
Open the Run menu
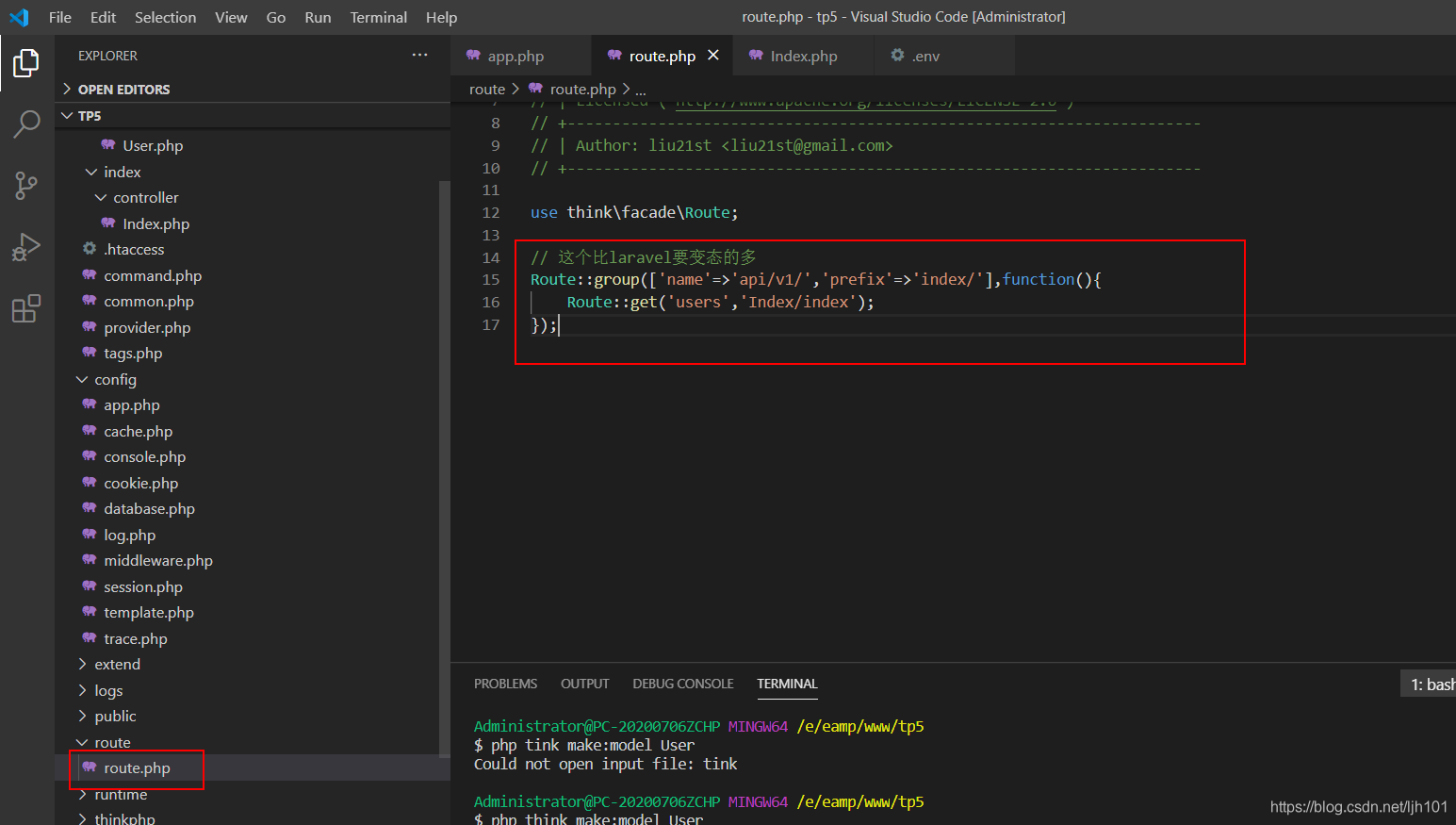point(318,17)
